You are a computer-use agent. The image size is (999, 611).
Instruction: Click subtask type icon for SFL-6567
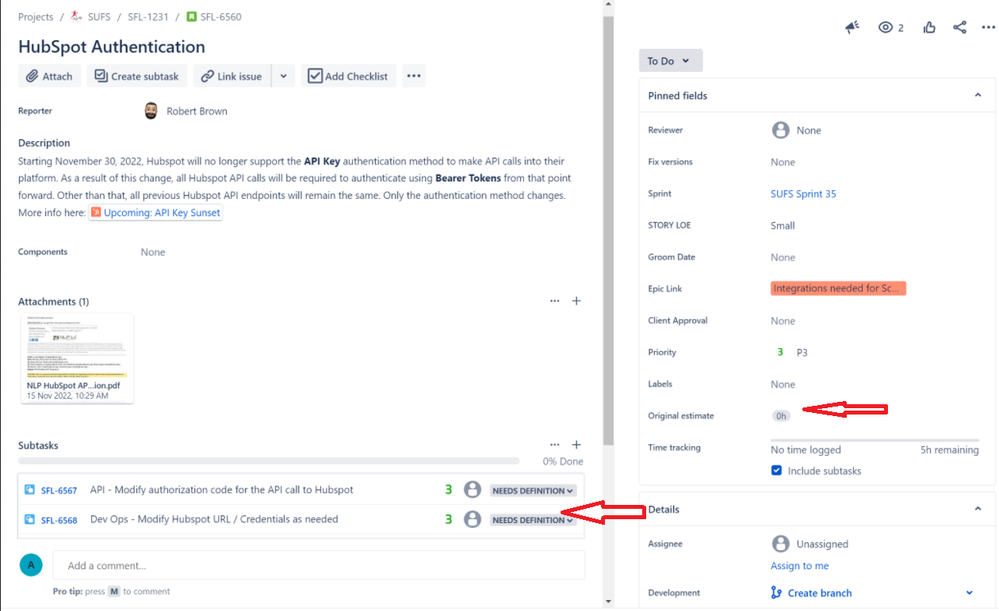coord(29,489)
